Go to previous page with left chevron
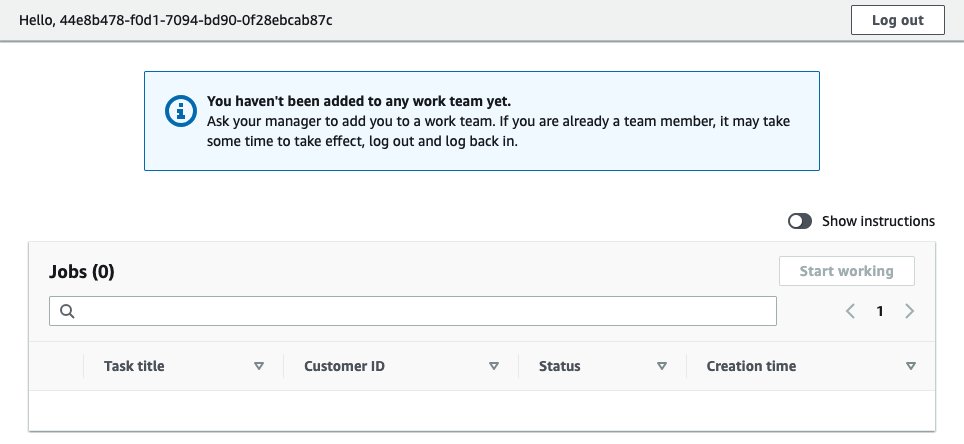The image size is (964, 444). (x=850, y=311)
